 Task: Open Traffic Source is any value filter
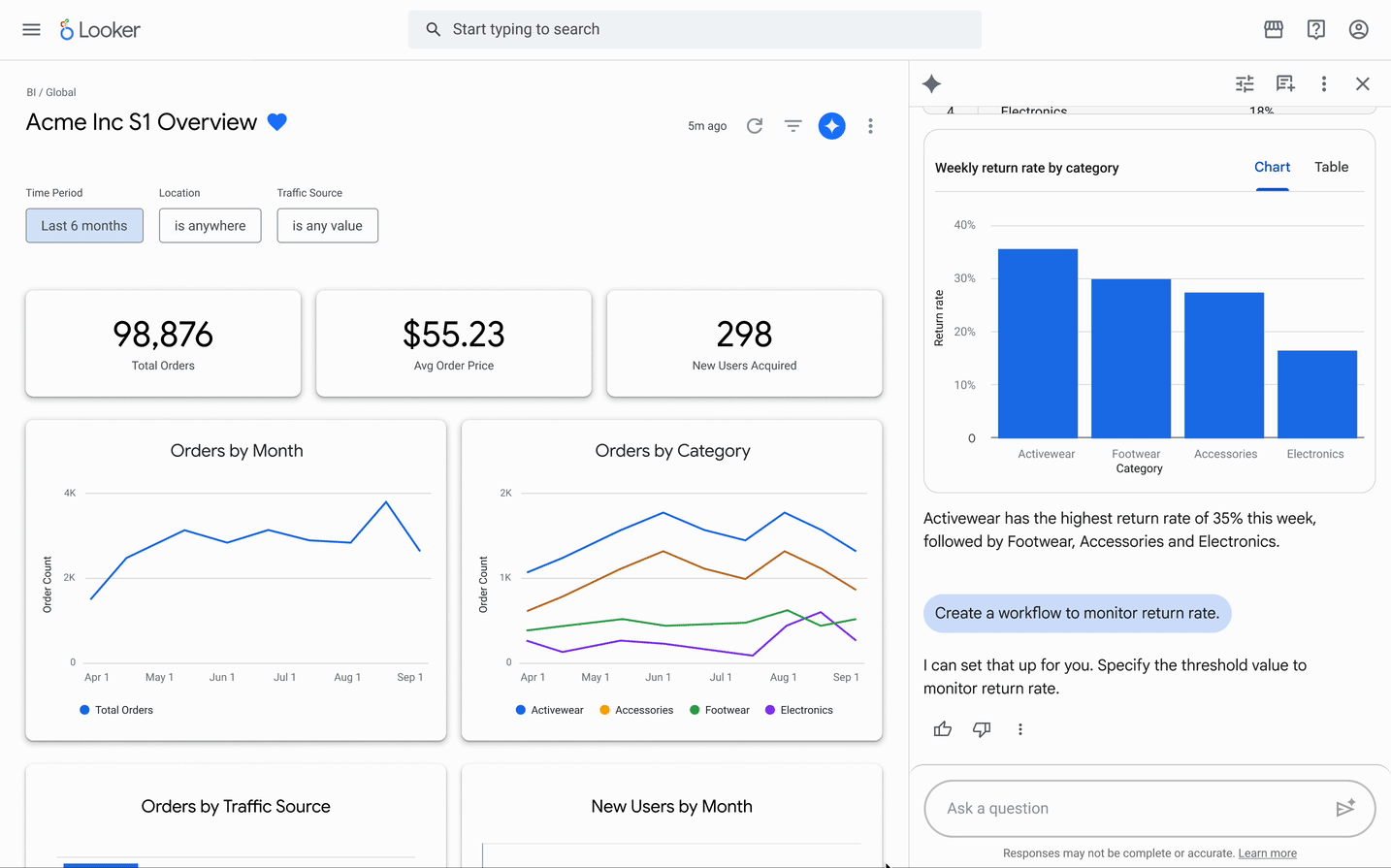click(328, 226)
